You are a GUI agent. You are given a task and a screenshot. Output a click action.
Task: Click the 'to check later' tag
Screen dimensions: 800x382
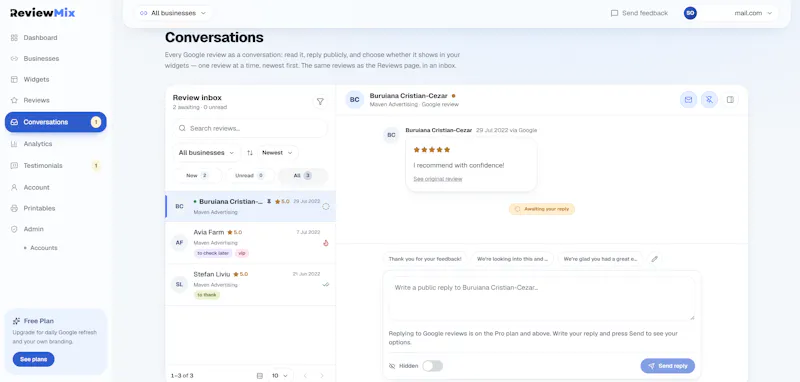click(x=213, y=253)
